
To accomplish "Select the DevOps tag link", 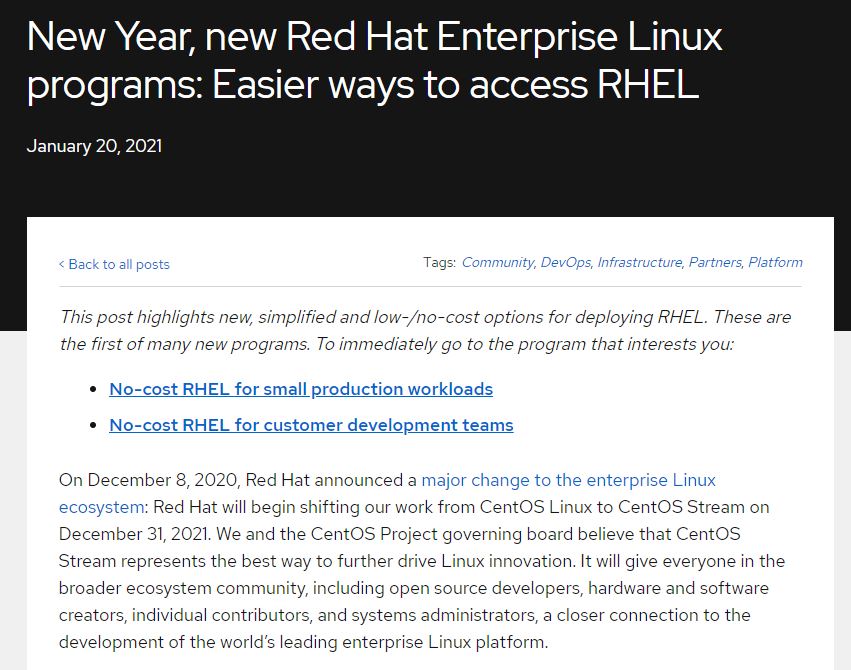I will point(565,262).
